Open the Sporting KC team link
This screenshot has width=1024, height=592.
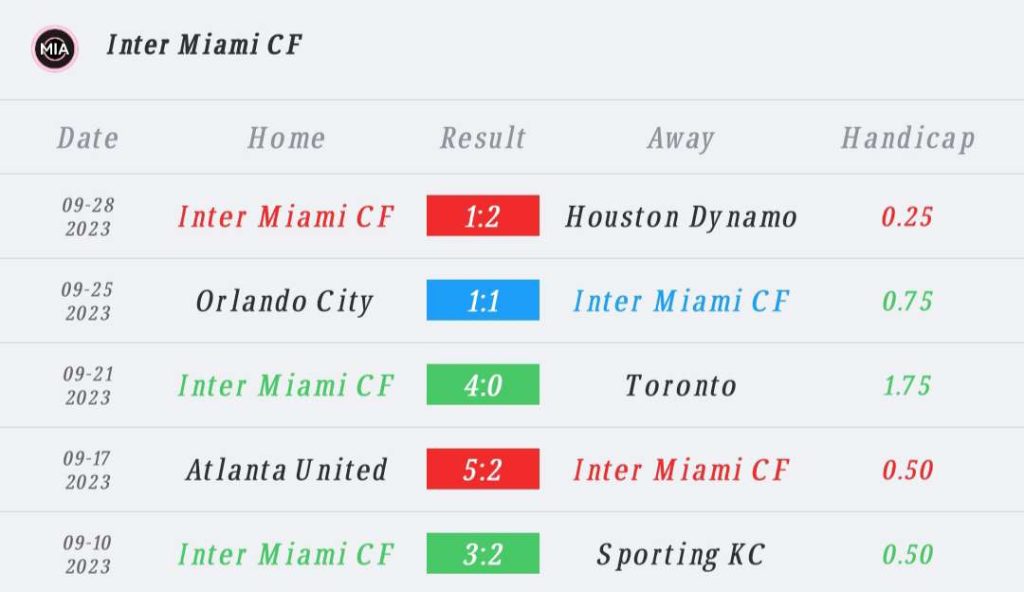click(681, 554)
